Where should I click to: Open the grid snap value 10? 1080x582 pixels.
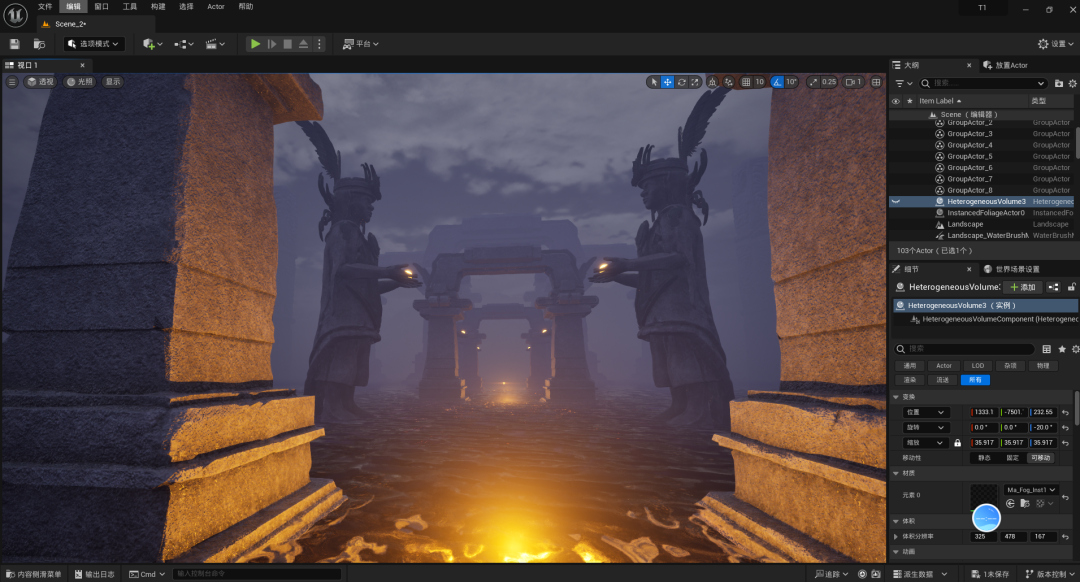(760, 82)
